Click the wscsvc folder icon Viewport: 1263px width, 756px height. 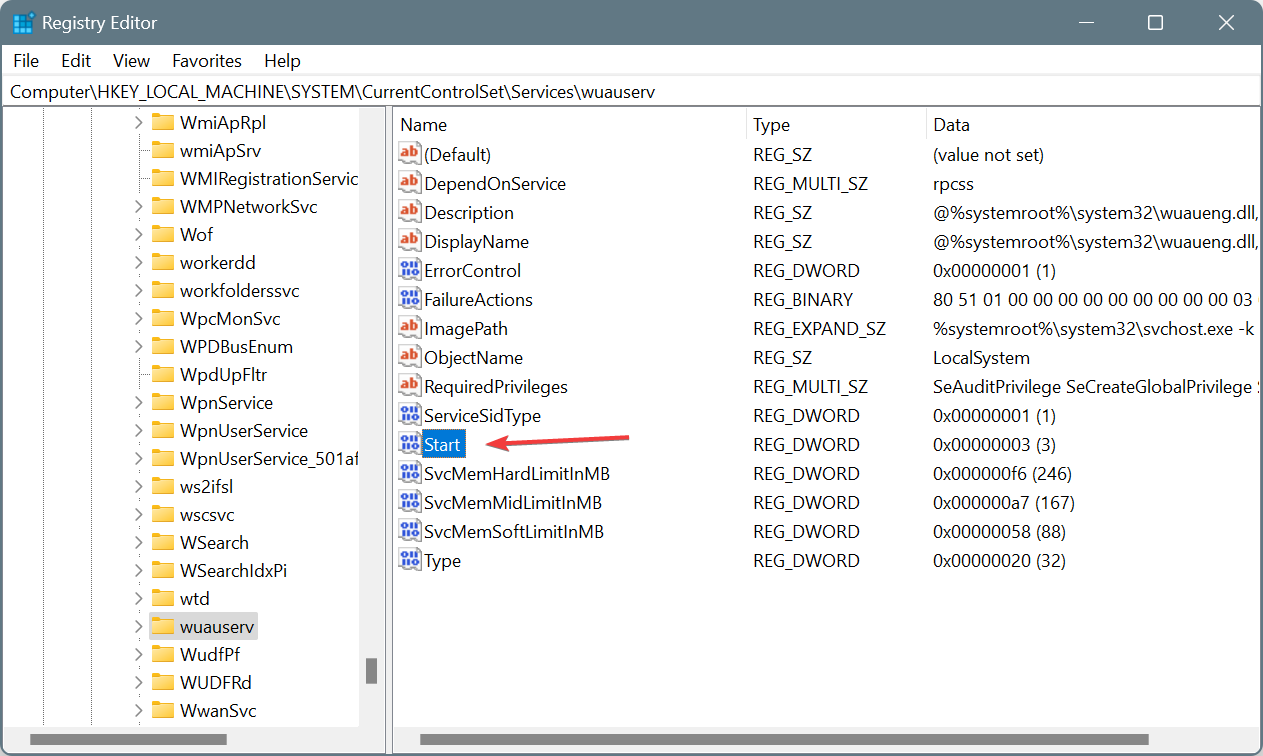162,515
